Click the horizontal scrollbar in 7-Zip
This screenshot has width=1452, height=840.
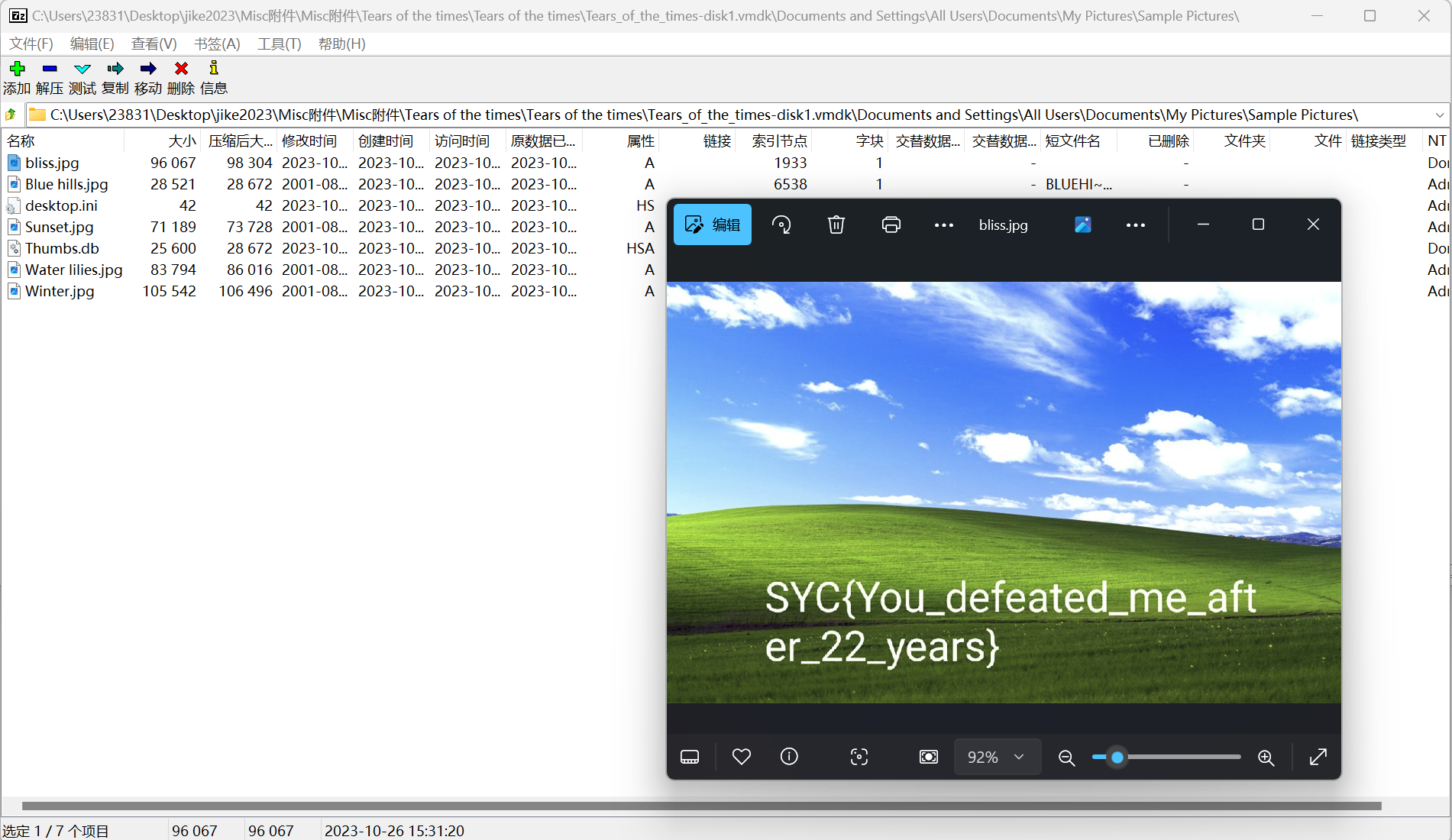coord(701,806)
